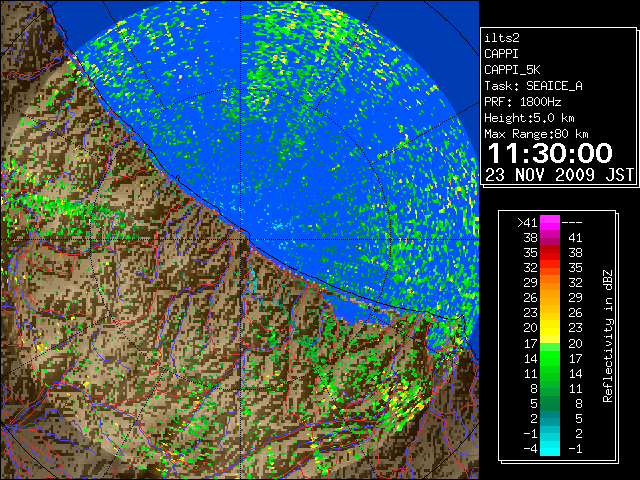The image size is (640, 480).
Task: Pick the red 35–38 dBZ color band
Action: 550,253
